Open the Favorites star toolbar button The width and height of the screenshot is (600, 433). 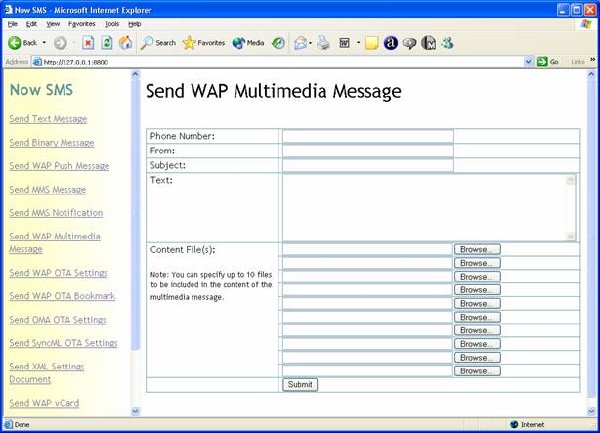point(204,43)
